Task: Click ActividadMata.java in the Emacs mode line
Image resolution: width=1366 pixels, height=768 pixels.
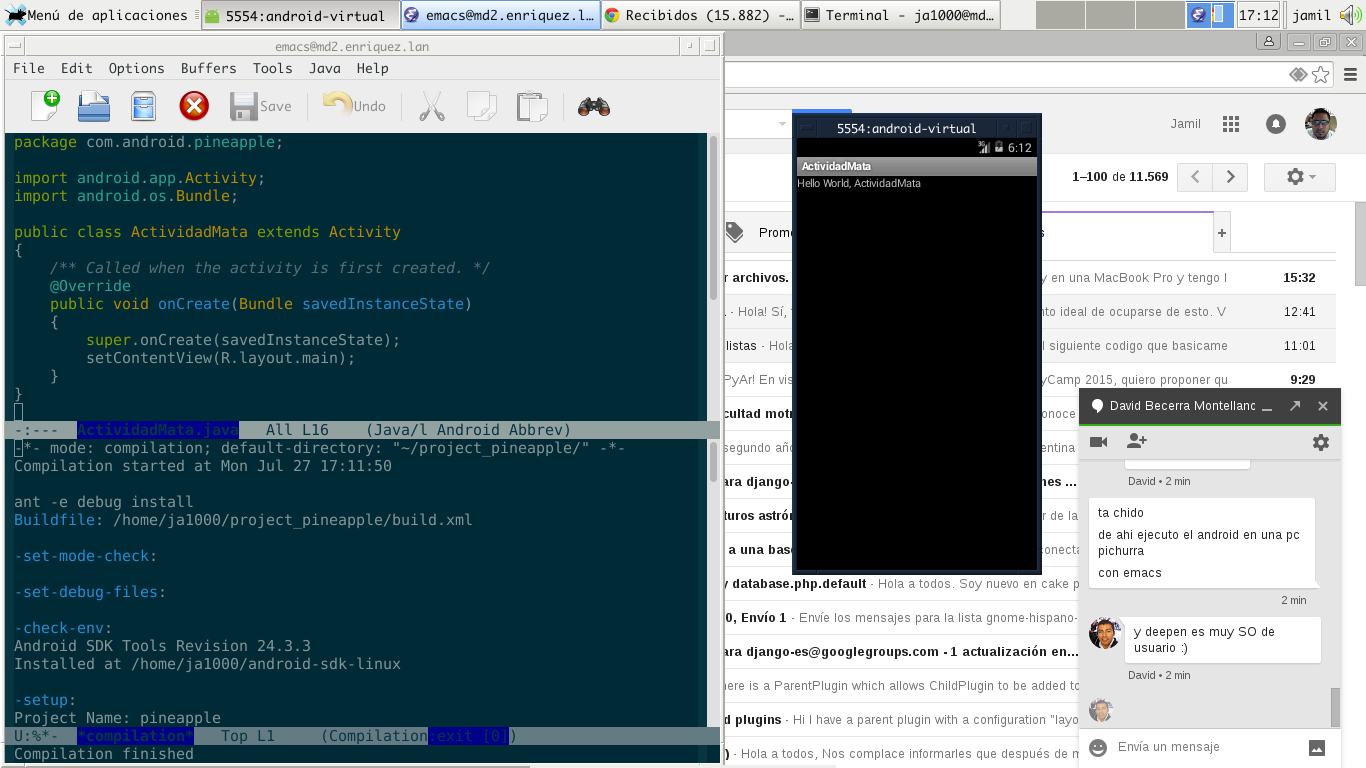Action: 158,430
